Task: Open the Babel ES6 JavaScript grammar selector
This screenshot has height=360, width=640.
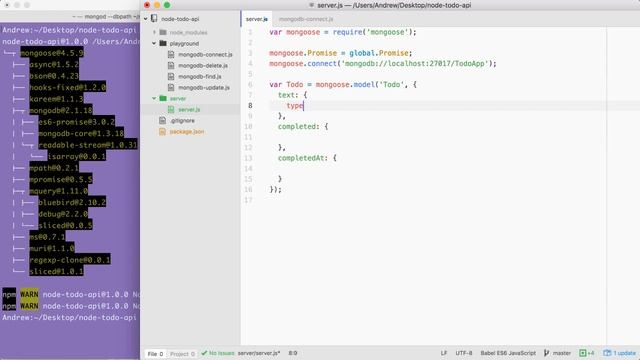Action: click(508, 353)
